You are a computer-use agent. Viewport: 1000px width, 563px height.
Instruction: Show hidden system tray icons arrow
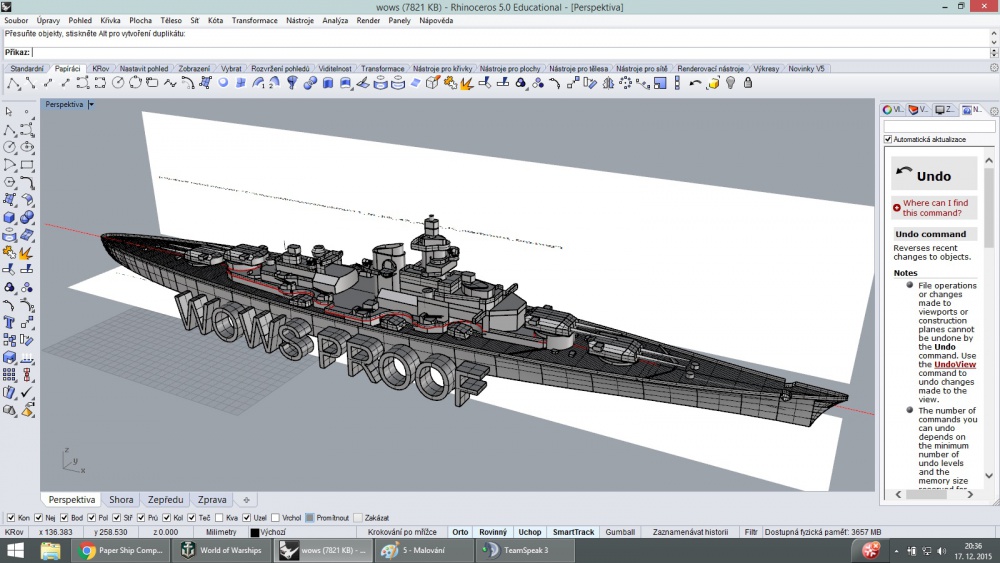[896, 550]
